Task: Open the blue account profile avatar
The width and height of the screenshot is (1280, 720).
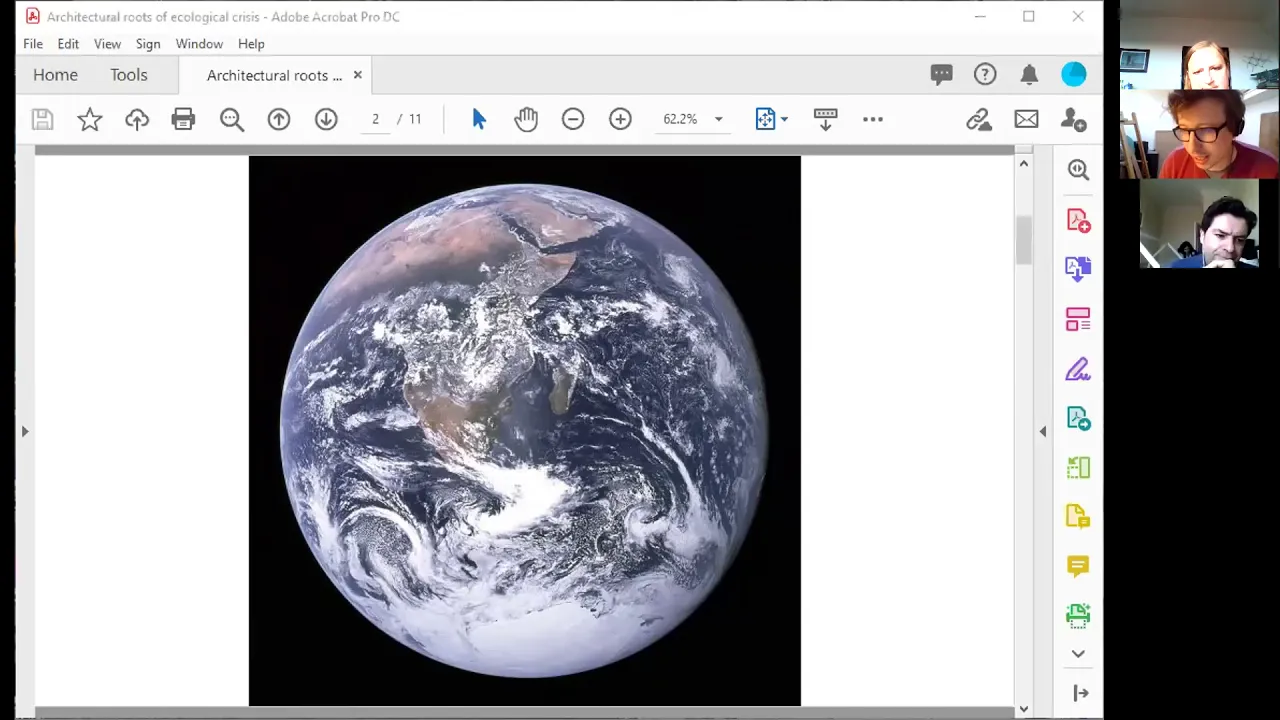Action: tap(1074, 75)
